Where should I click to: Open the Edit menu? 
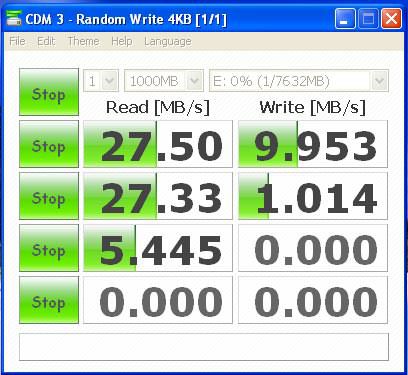click(46, 41)
